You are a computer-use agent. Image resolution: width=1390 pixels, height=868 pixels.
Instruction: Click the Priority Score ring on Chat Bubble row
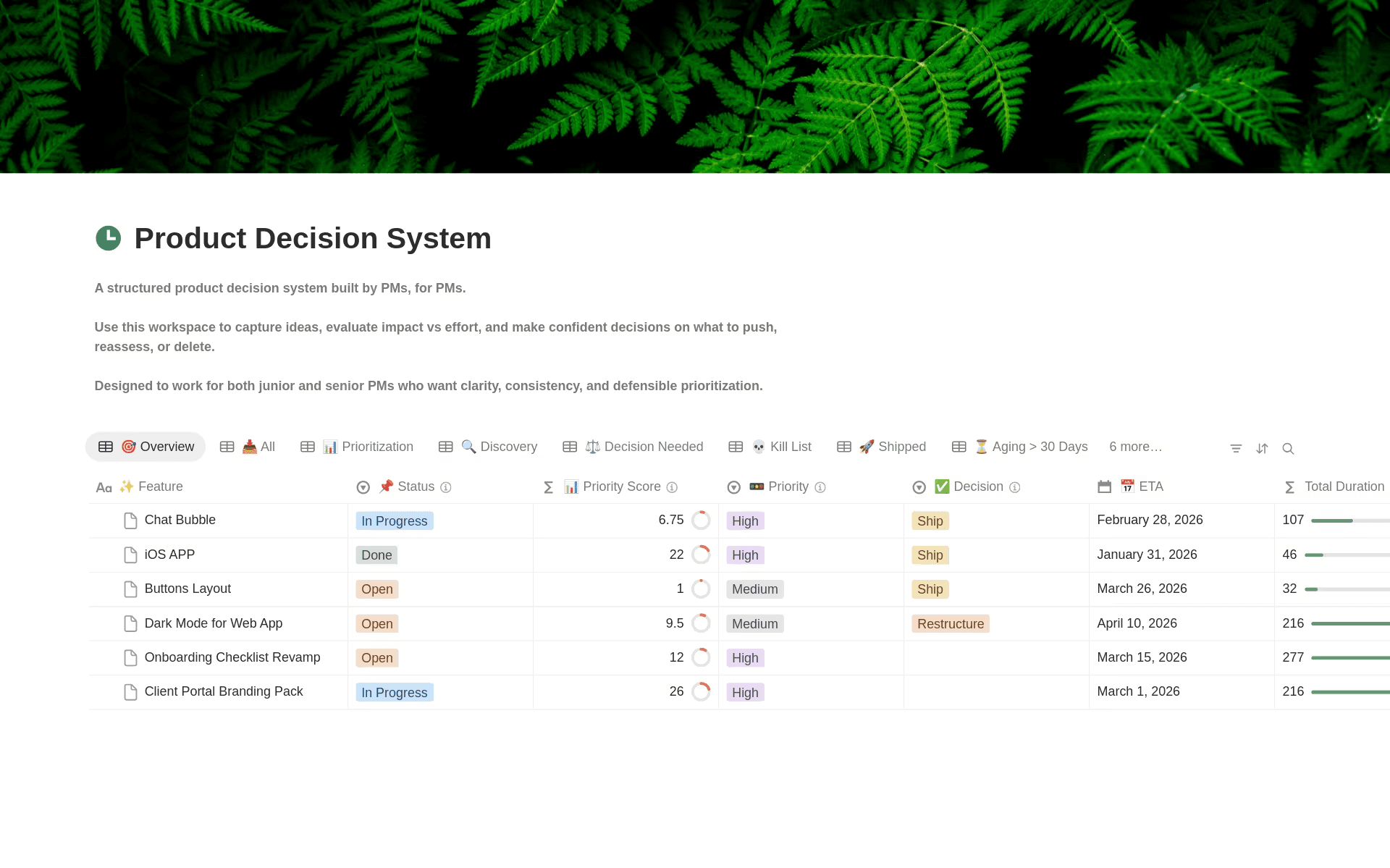[x=701, y=520]
